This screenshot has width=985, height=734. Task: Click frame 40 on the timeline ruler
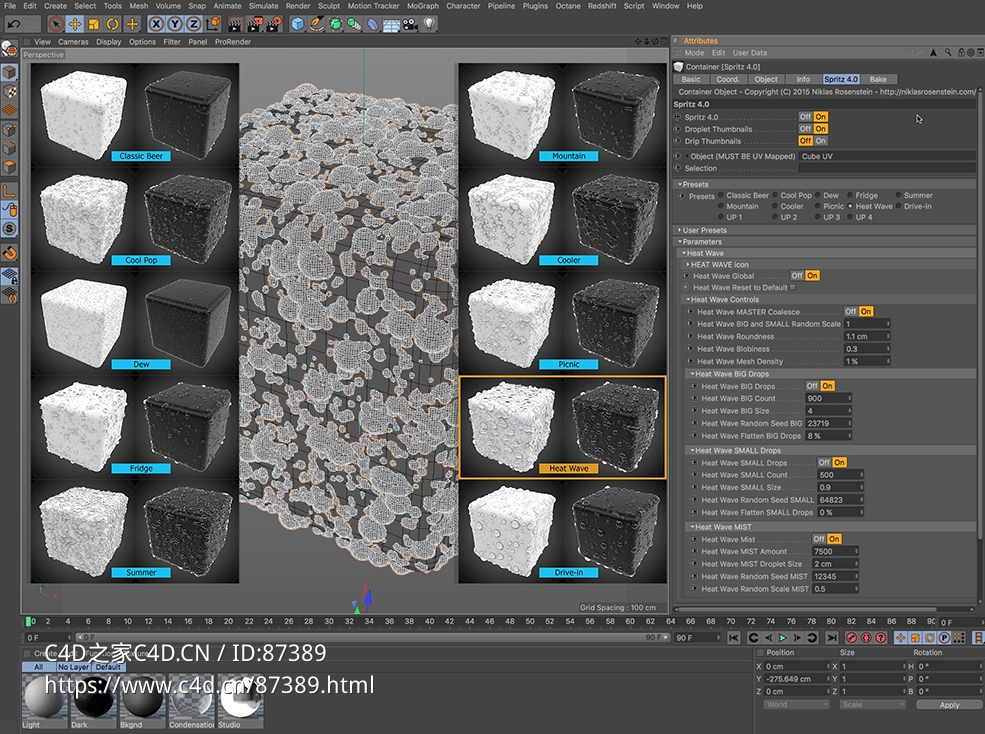point(428,621)
